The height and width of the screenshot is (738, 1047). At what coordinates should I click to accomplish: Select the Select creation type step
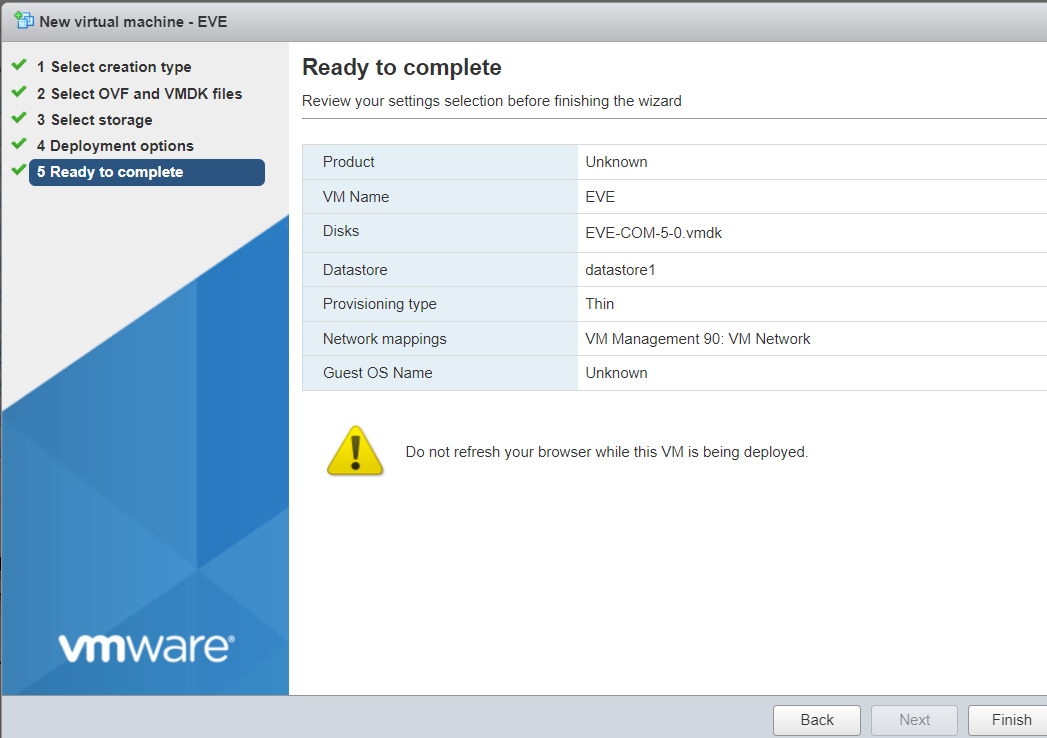113,66
